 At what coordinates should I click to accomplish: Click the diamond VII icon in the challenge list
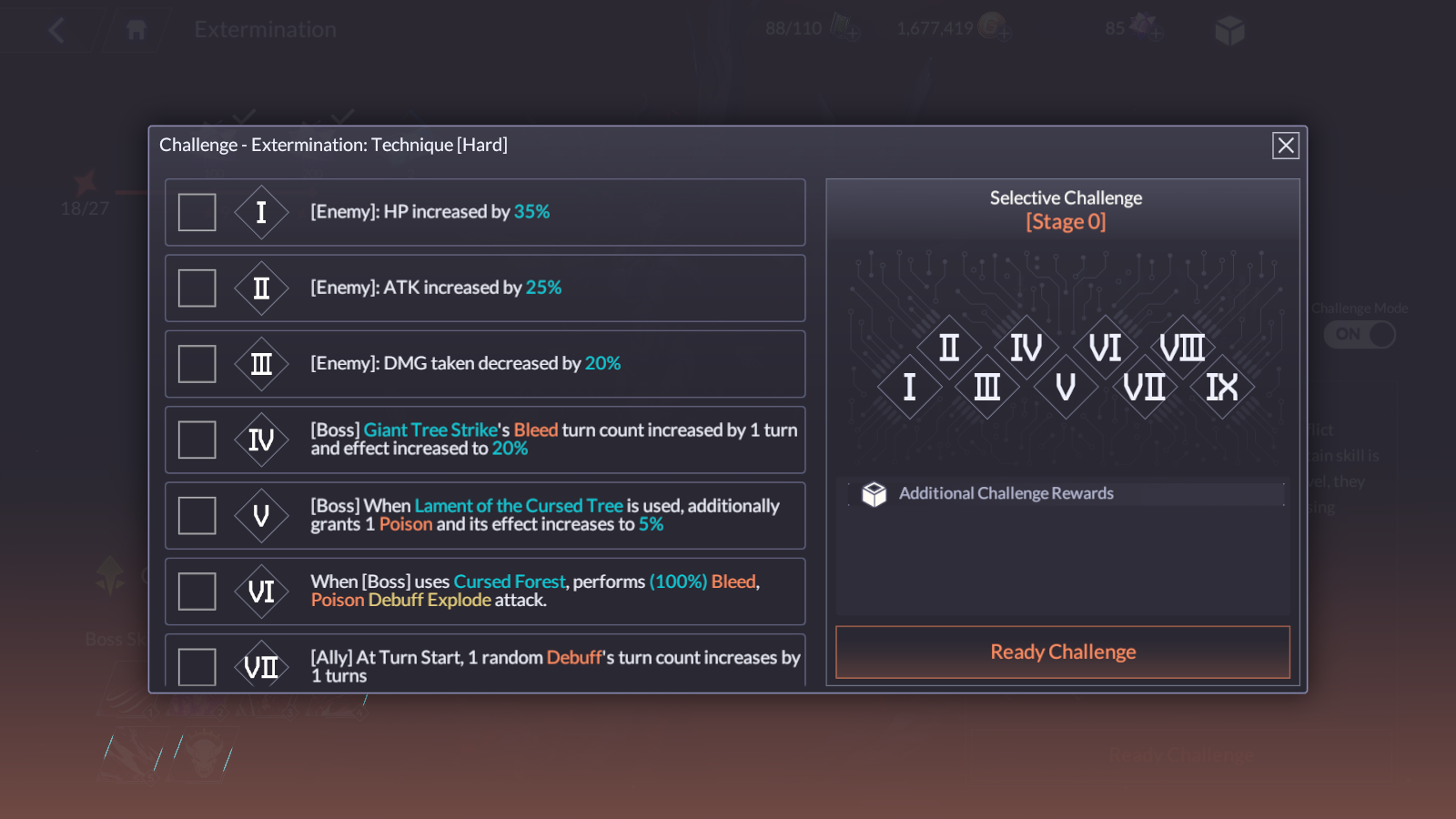pyautogui.click(x=261, y=667)
